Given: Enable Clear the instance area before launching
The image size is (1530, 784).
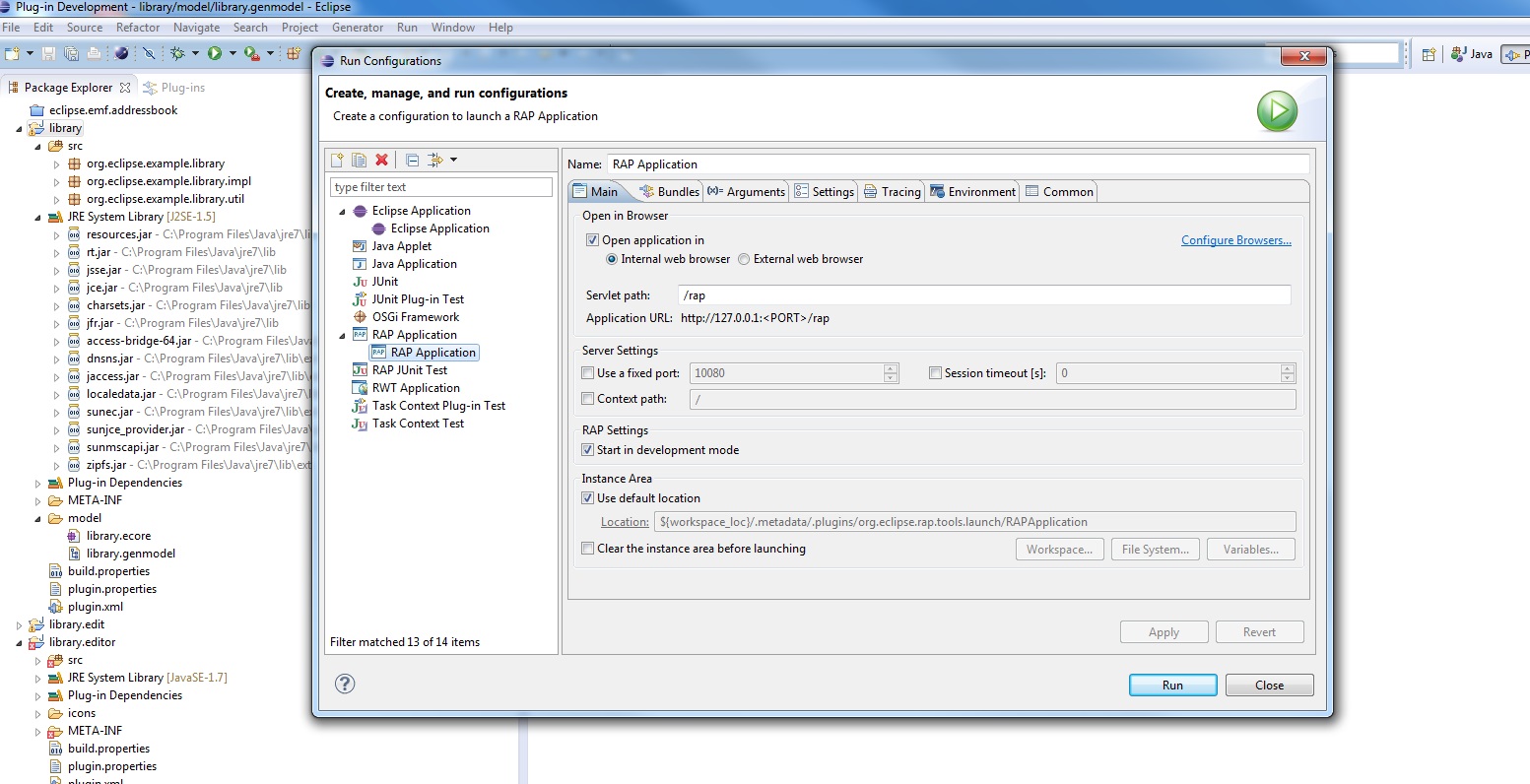Looking at the screenshot, I should click(588, 549).
